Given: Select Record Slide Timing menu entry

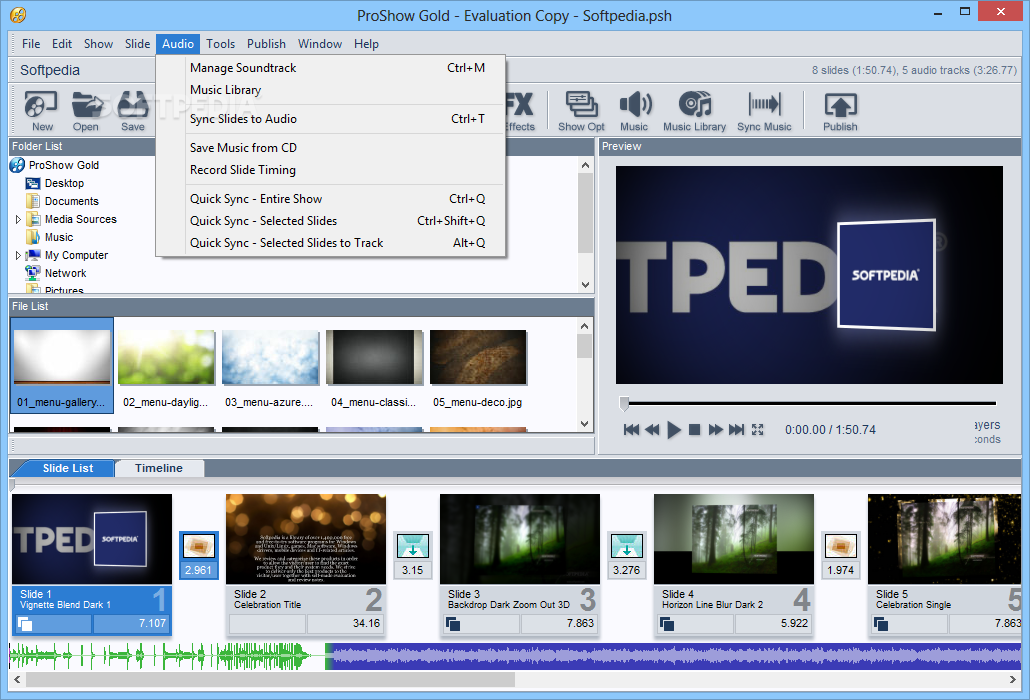Looking at the screenshot, I should coord(331,170).
